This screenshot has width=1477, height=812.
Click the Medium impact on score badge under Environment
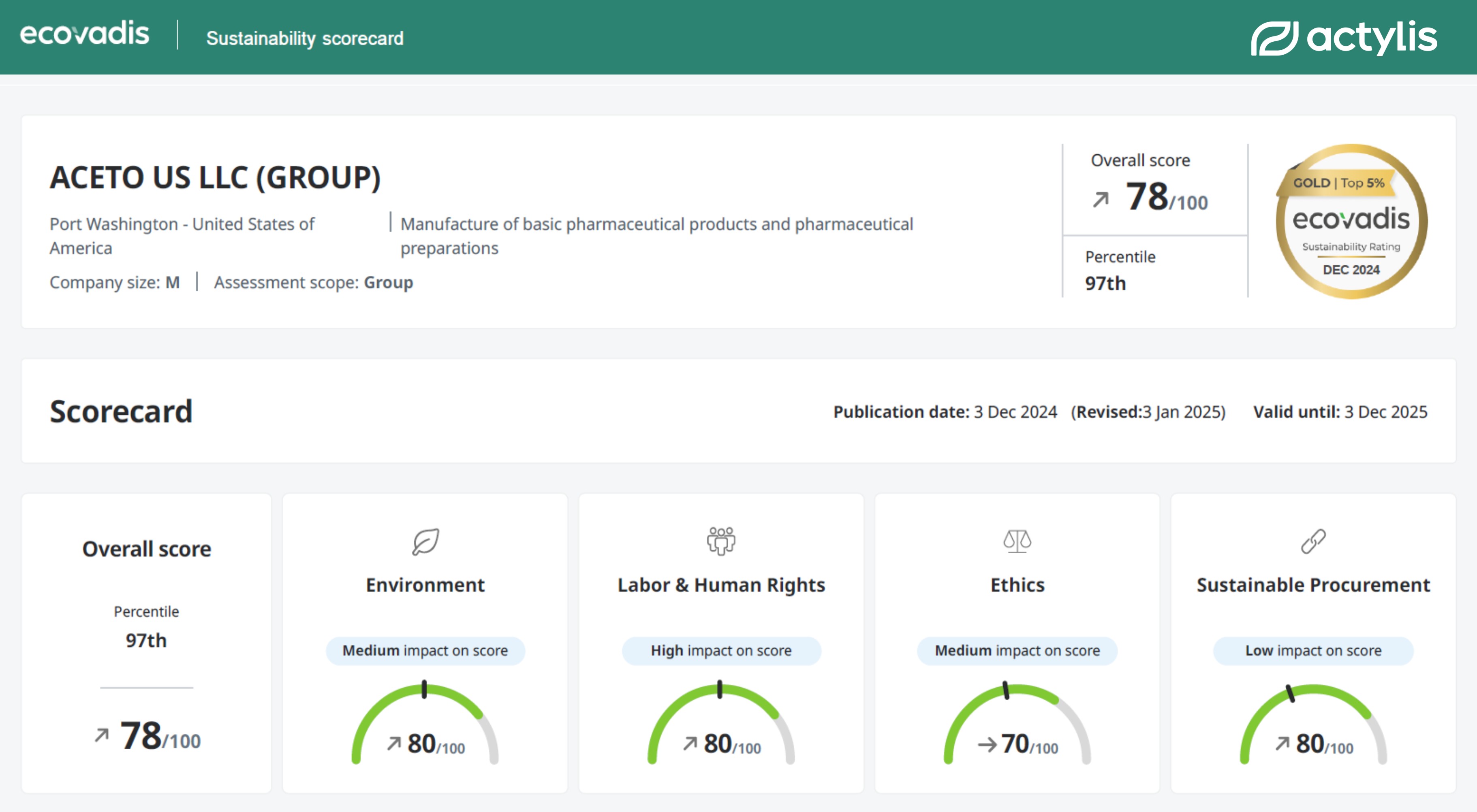tap(425, 650)
